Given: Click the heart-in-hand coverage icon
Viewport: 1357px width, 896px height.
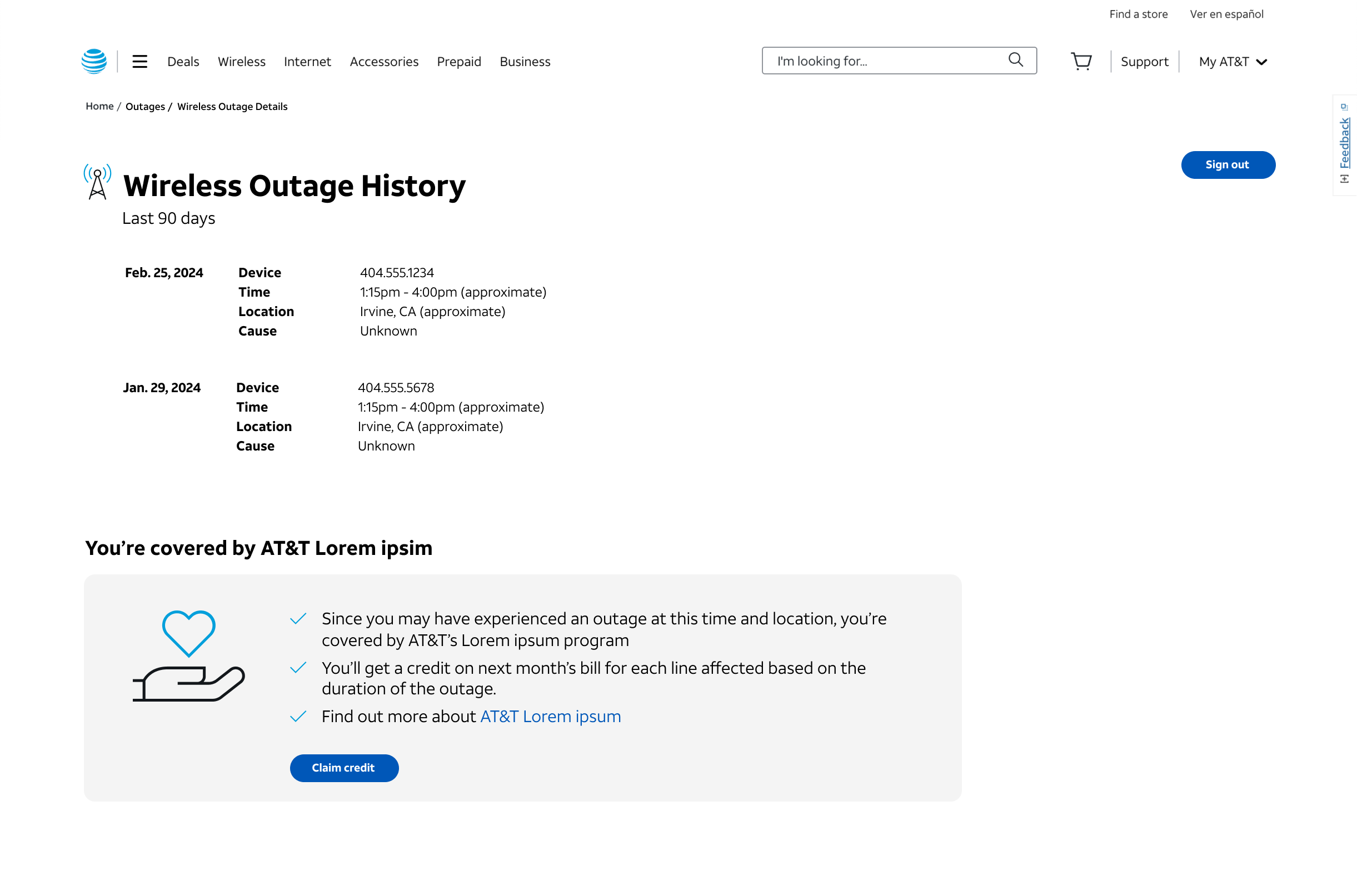Looking at the screenshot, I should pos(188,655).
